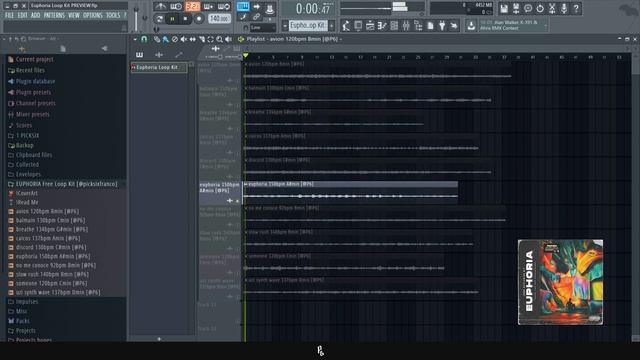Select the playlist draw pencil tool

click(x=157, y=39)
